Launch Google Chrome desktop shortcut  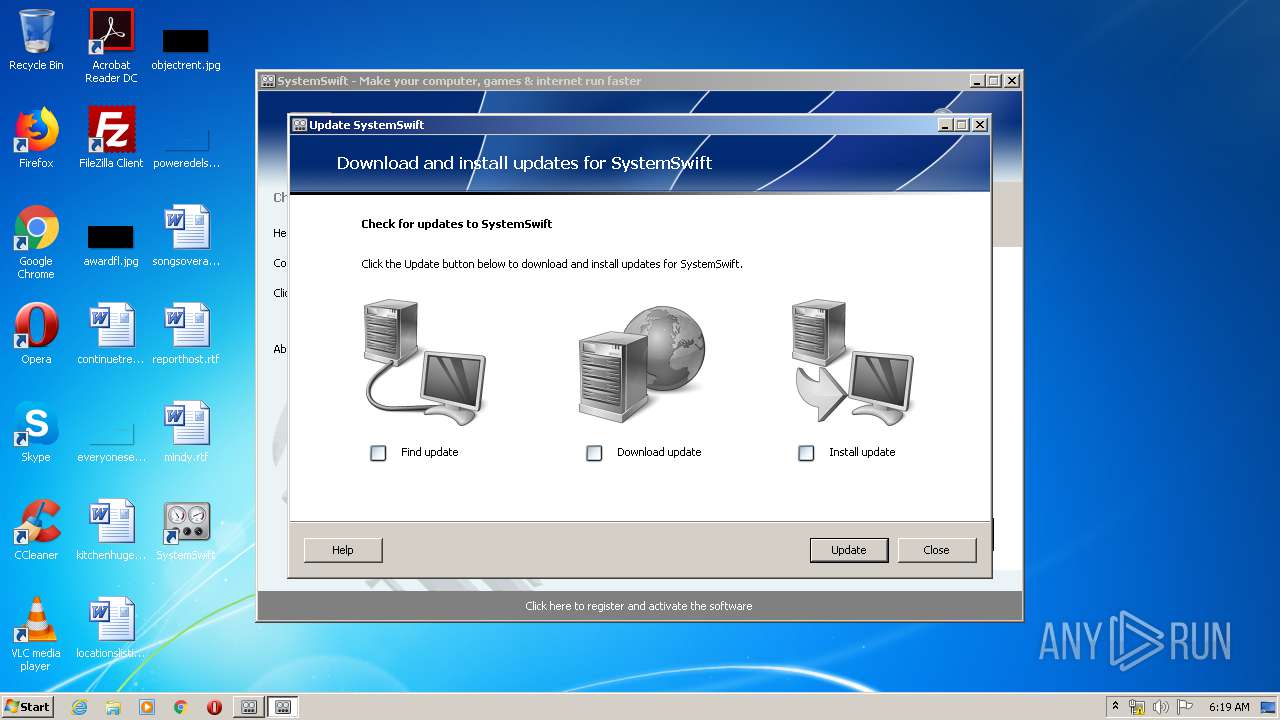tap(36, 242)
